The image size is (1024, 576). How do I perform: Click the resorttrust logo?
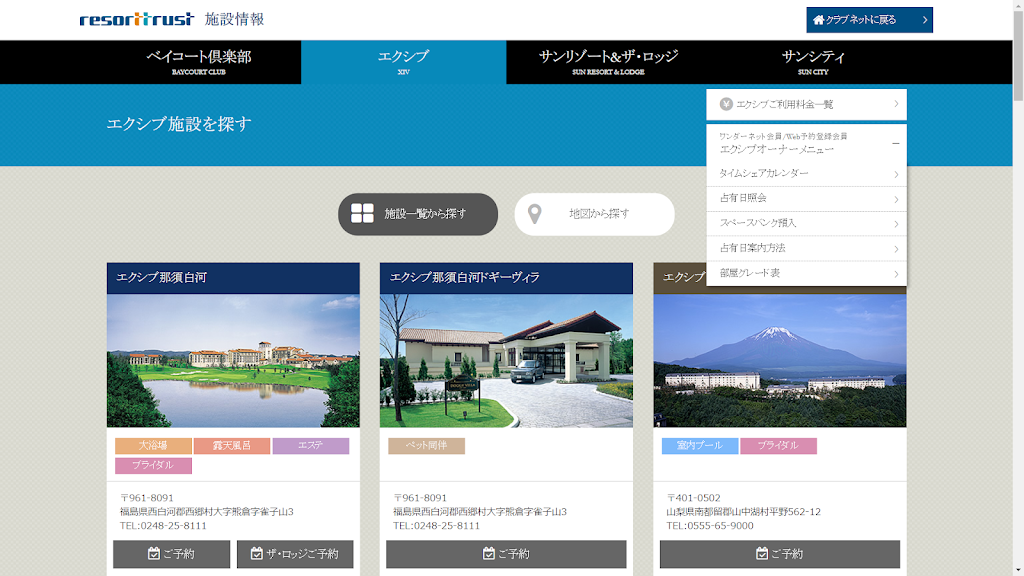pos(136,19)
